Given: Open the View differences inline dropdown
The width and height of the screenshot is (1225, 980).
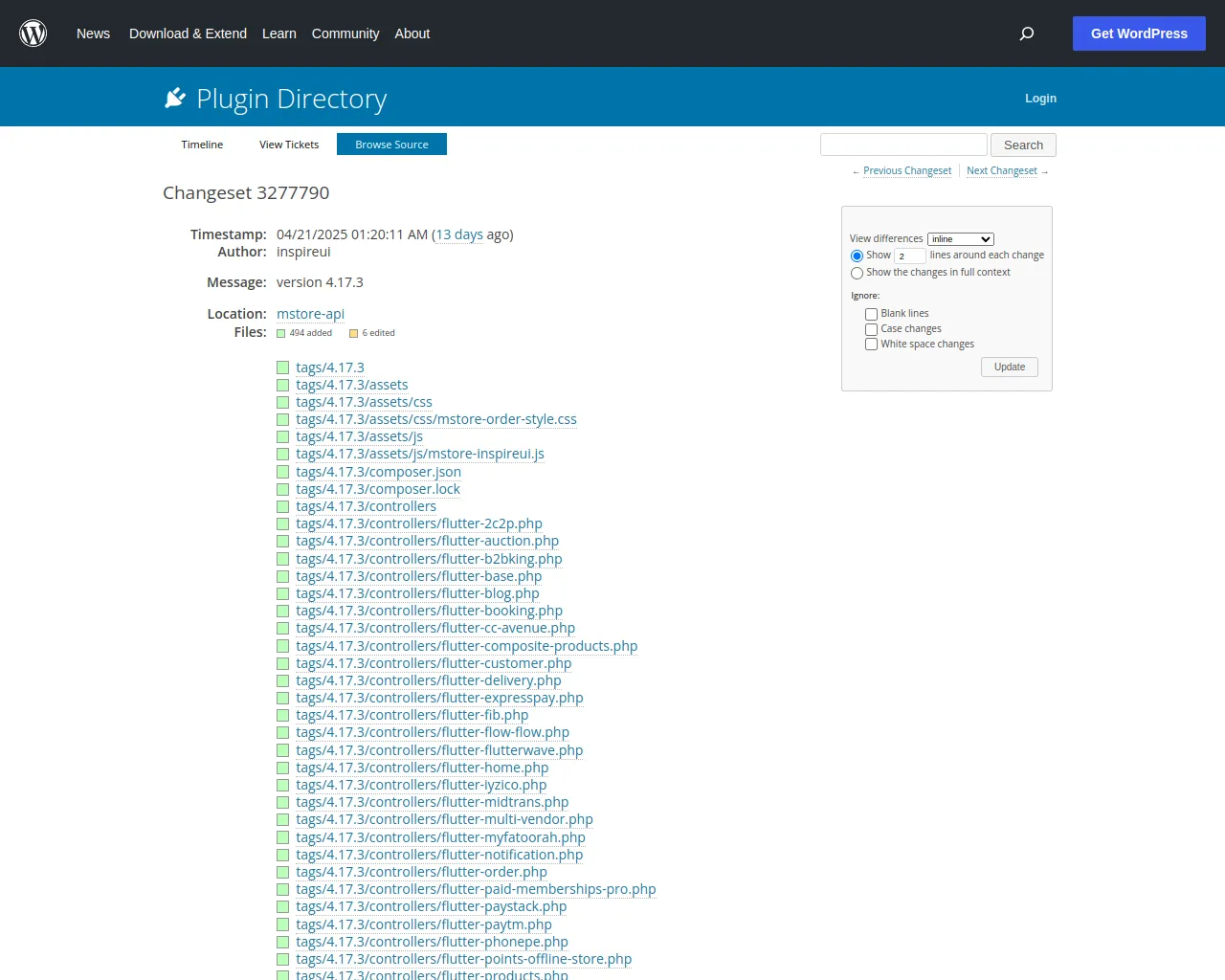Looking at the screenshot, I should pyautogui.click(x=961, y=239).
